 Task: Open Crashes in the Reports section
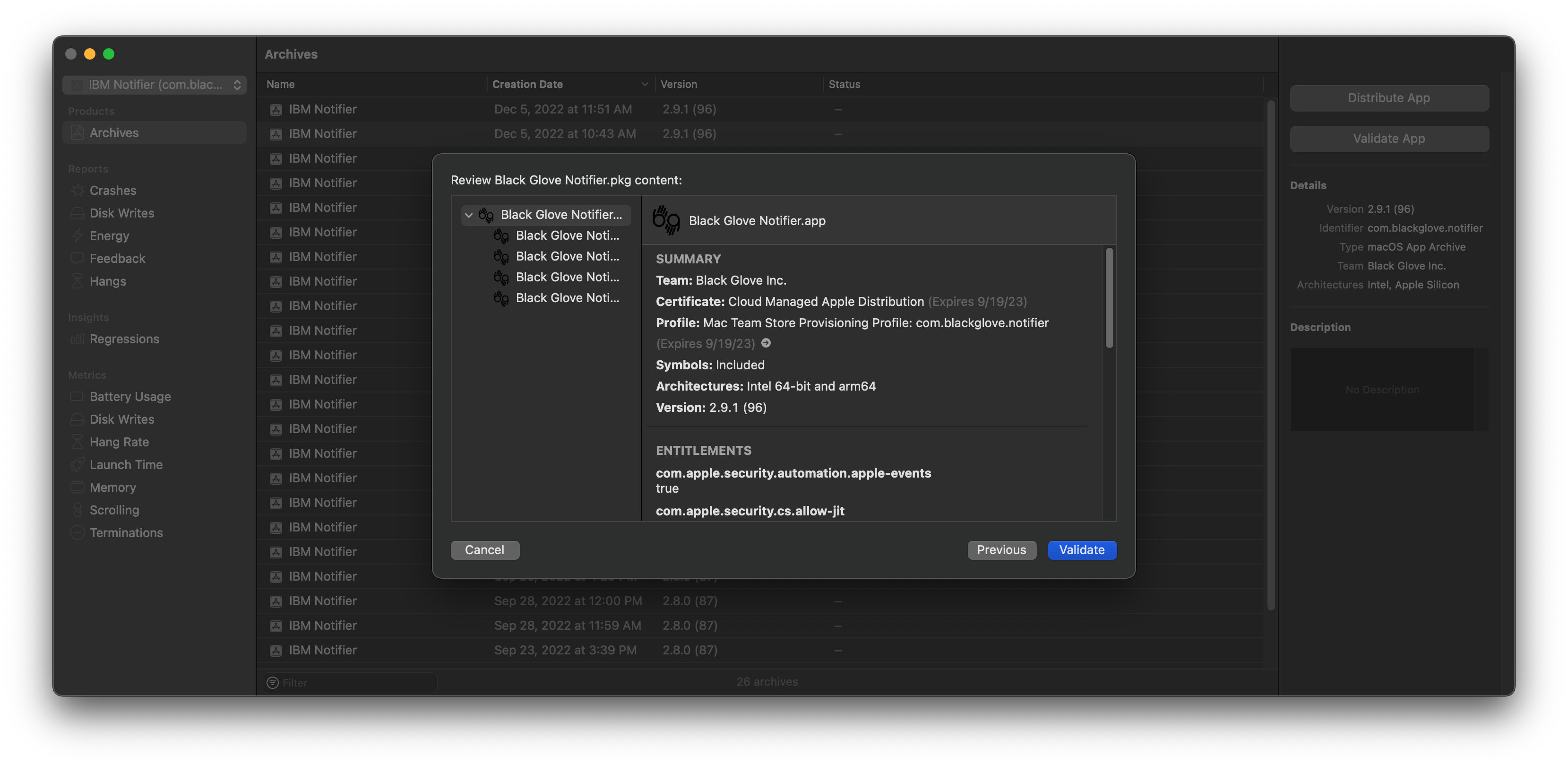point(112,191)
